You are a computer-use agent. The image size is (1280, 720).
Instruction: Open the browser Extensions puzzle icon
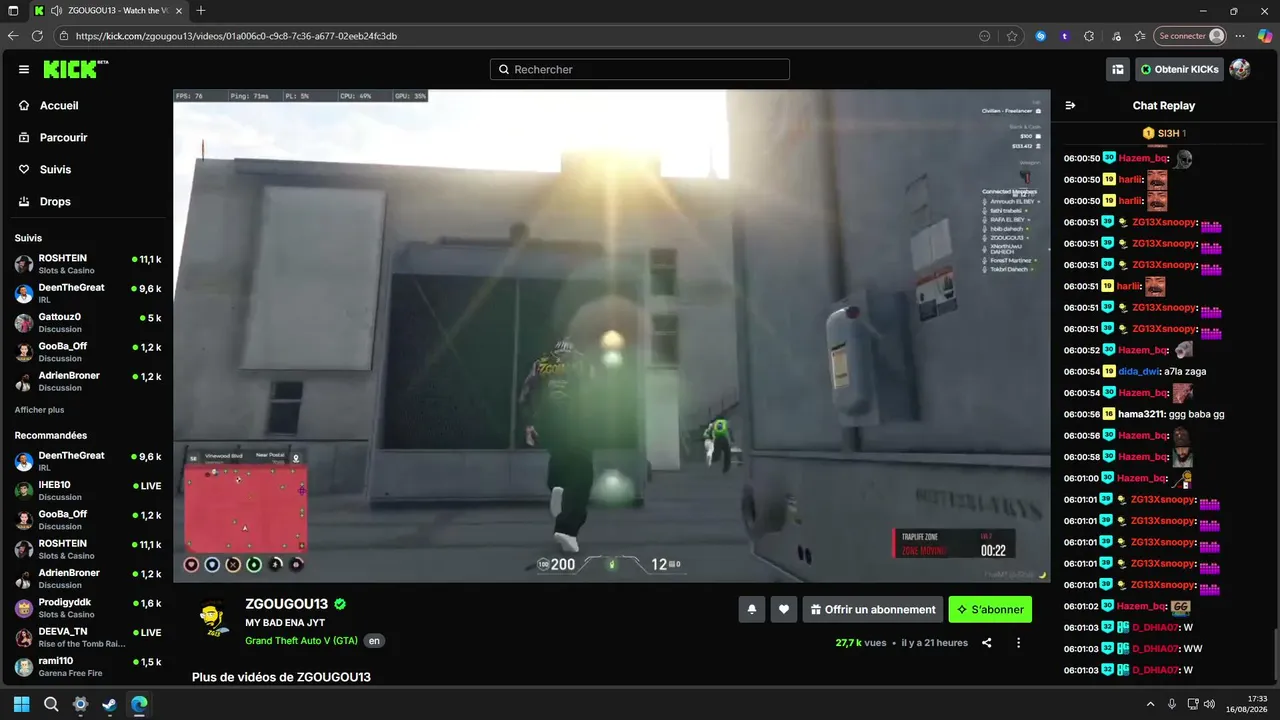click(x=1089, y=36)
